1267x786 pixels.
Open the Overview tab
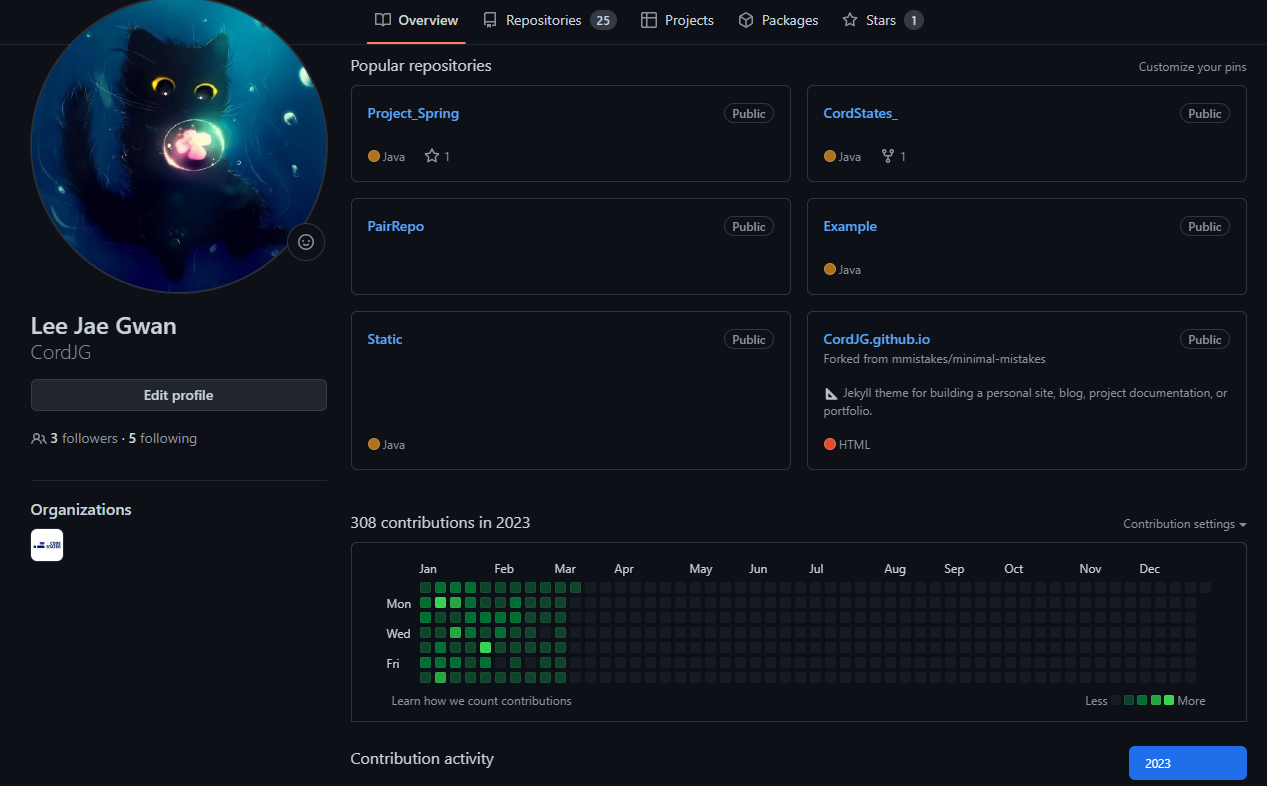coord(416,20)
